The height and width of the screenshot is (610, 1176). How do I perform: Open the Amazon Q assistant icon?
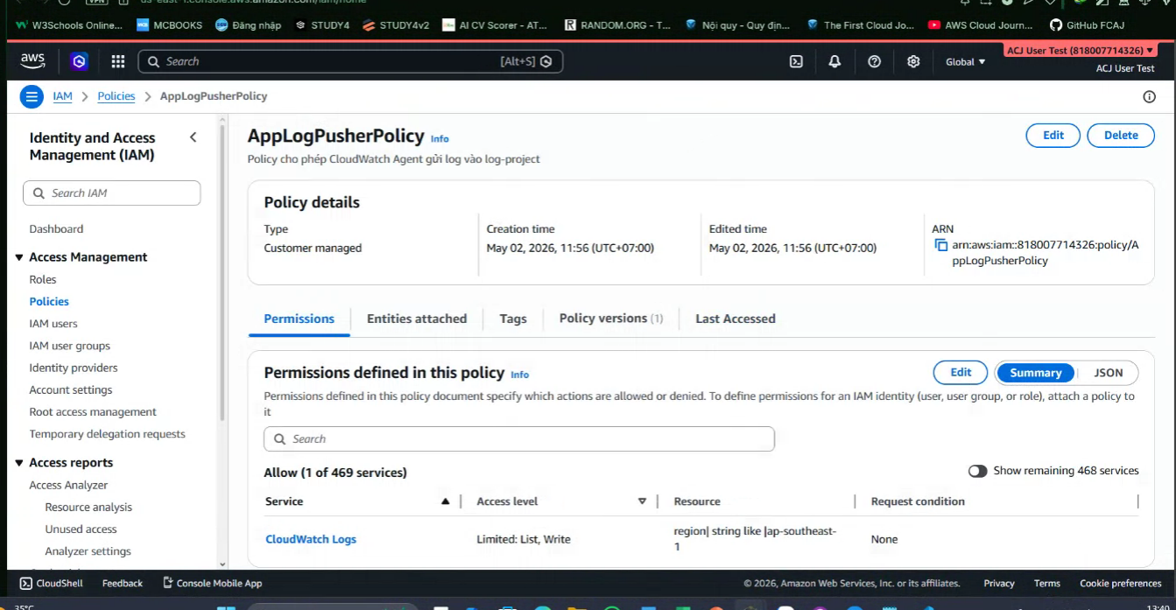79,62
